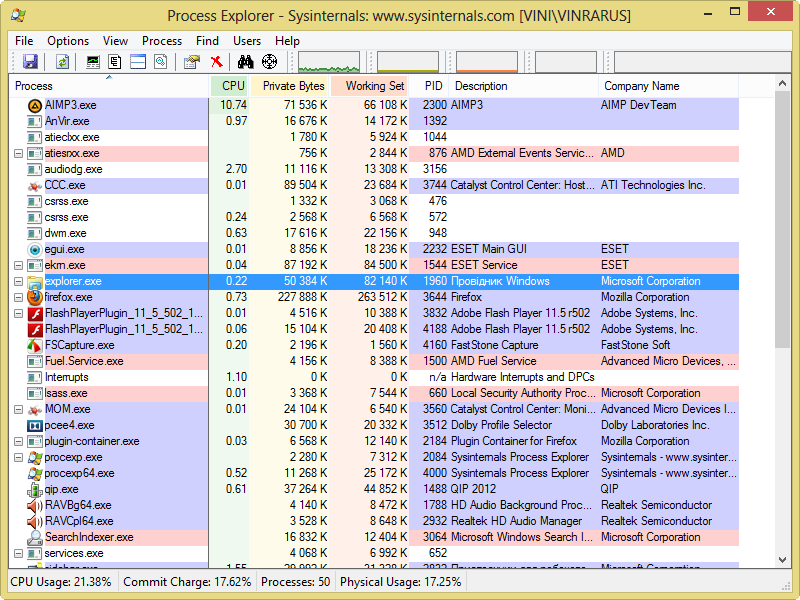Click the SearchIndexer.exe icon
800x600 pixels.
click(x=35, y=538)
